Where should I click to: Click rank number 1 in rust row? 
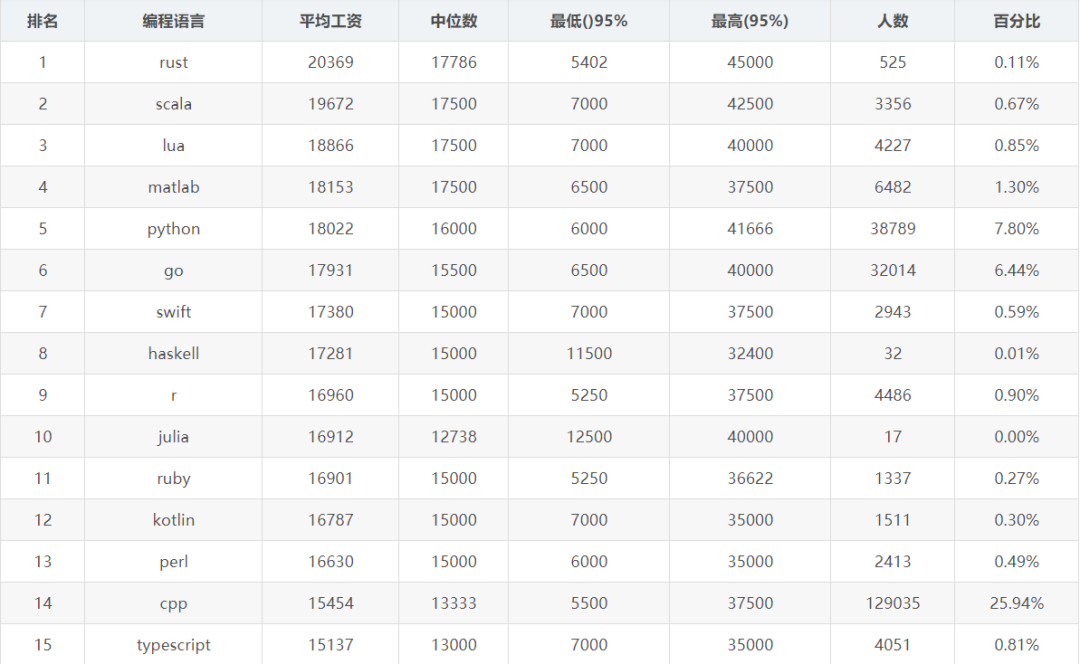pyautogui.click(x=43, y=62)
